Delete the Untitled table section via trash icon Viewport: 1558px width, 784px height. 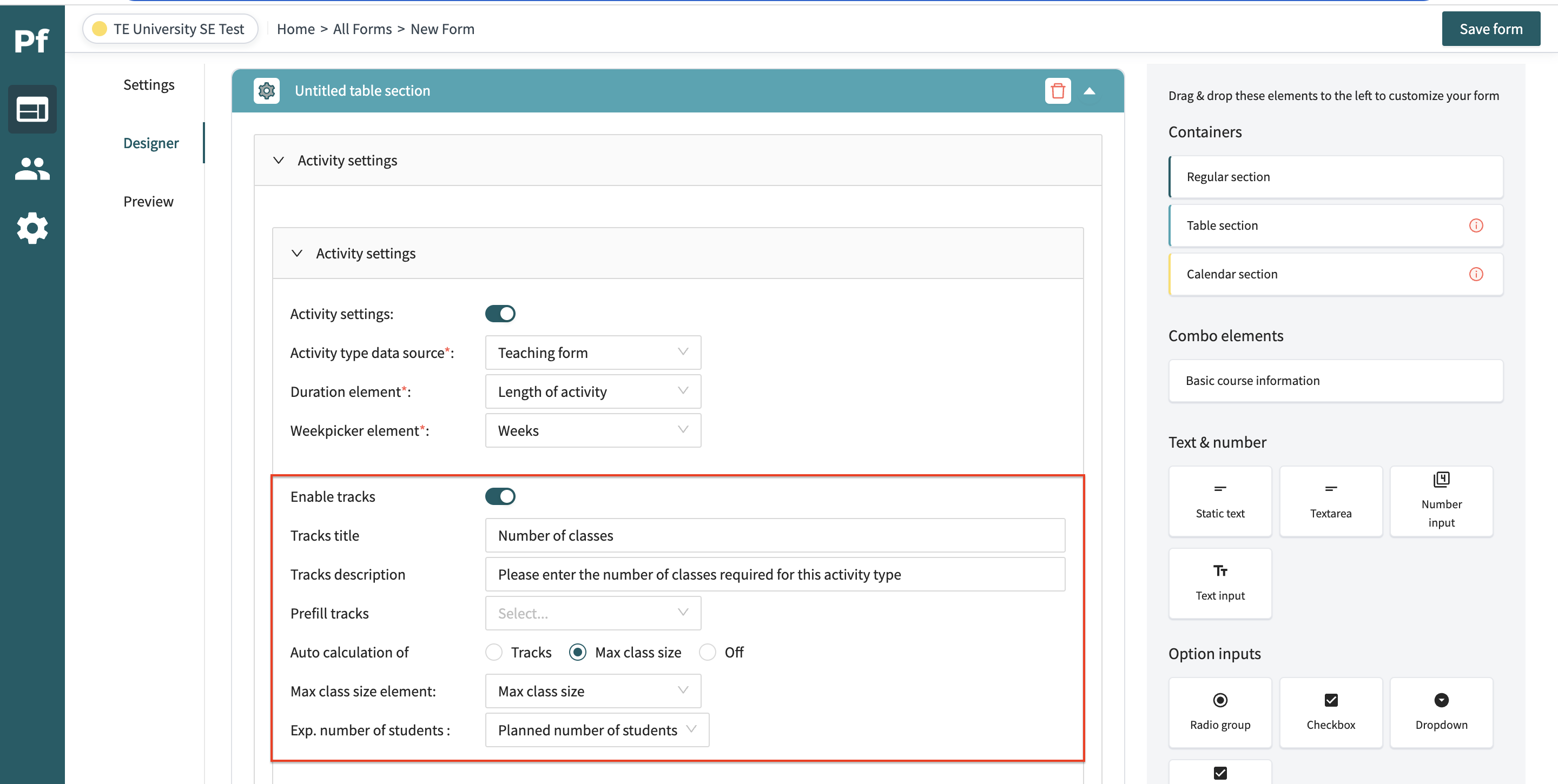(1058, 91)
